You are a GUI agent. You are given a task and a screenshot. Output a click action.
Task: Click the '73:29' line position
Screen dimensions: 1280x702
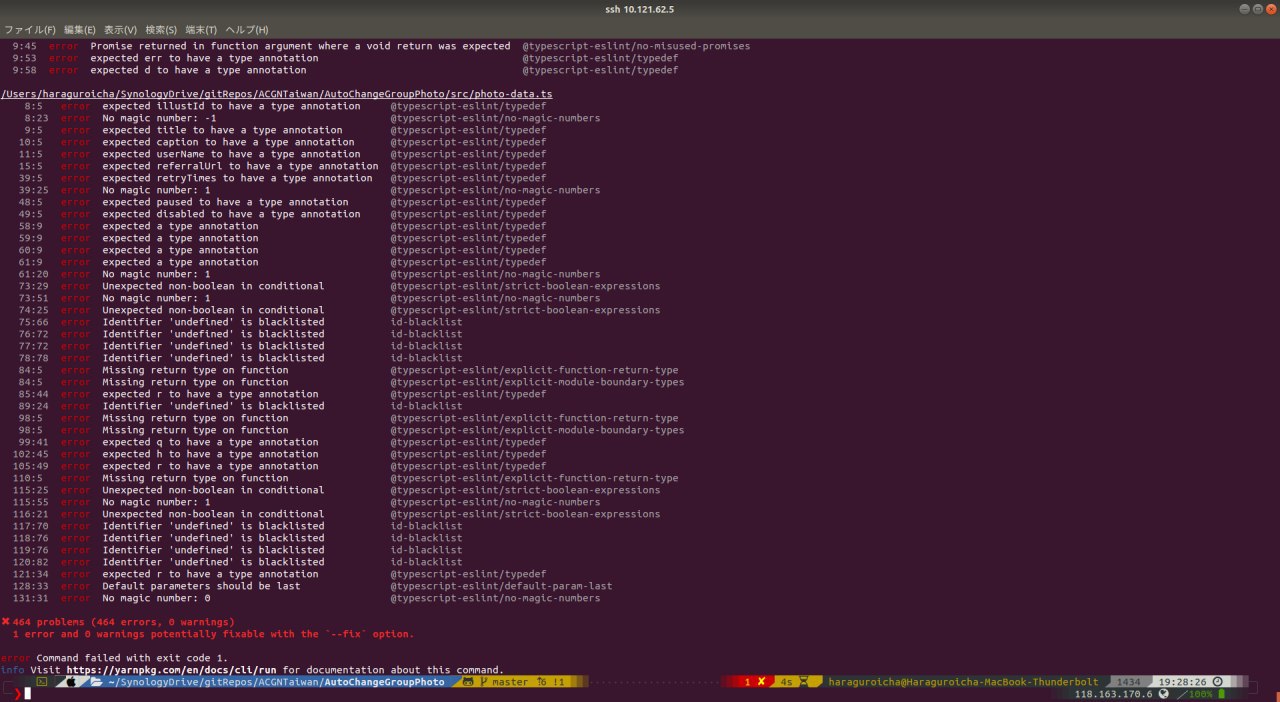[x=33, y=286]
